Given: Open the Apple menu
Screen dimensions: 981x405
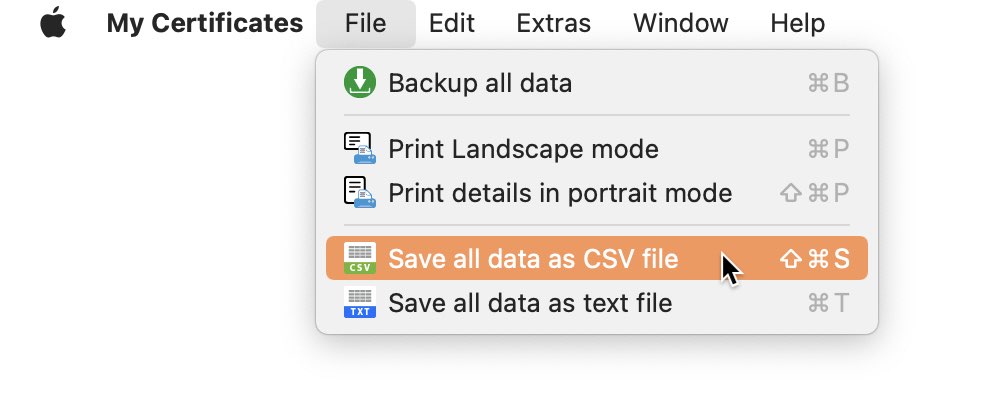Looking at the screenshot, I should tap(53, 23).
